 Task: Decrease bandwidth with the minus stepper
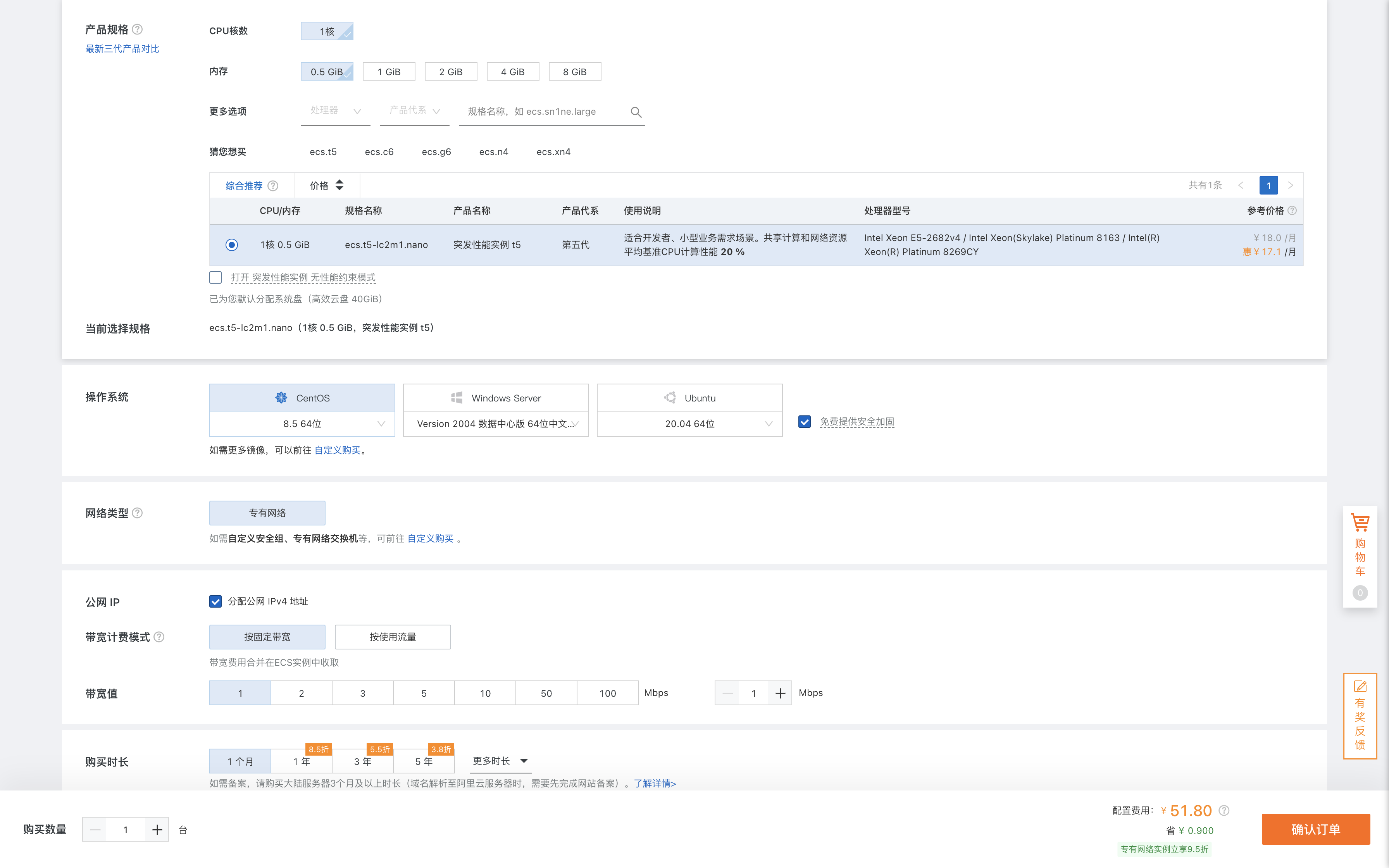727,693
